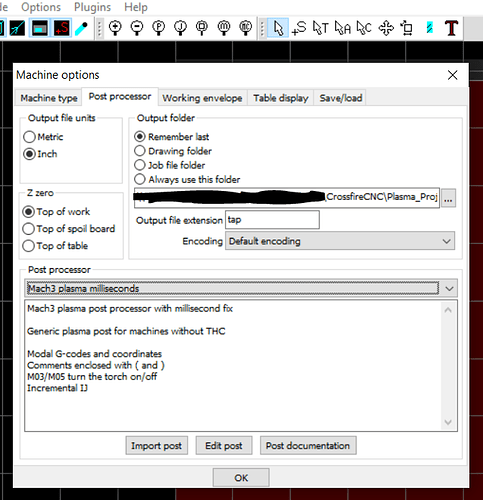Choose Top of table for Z zero

coord(55,246)
